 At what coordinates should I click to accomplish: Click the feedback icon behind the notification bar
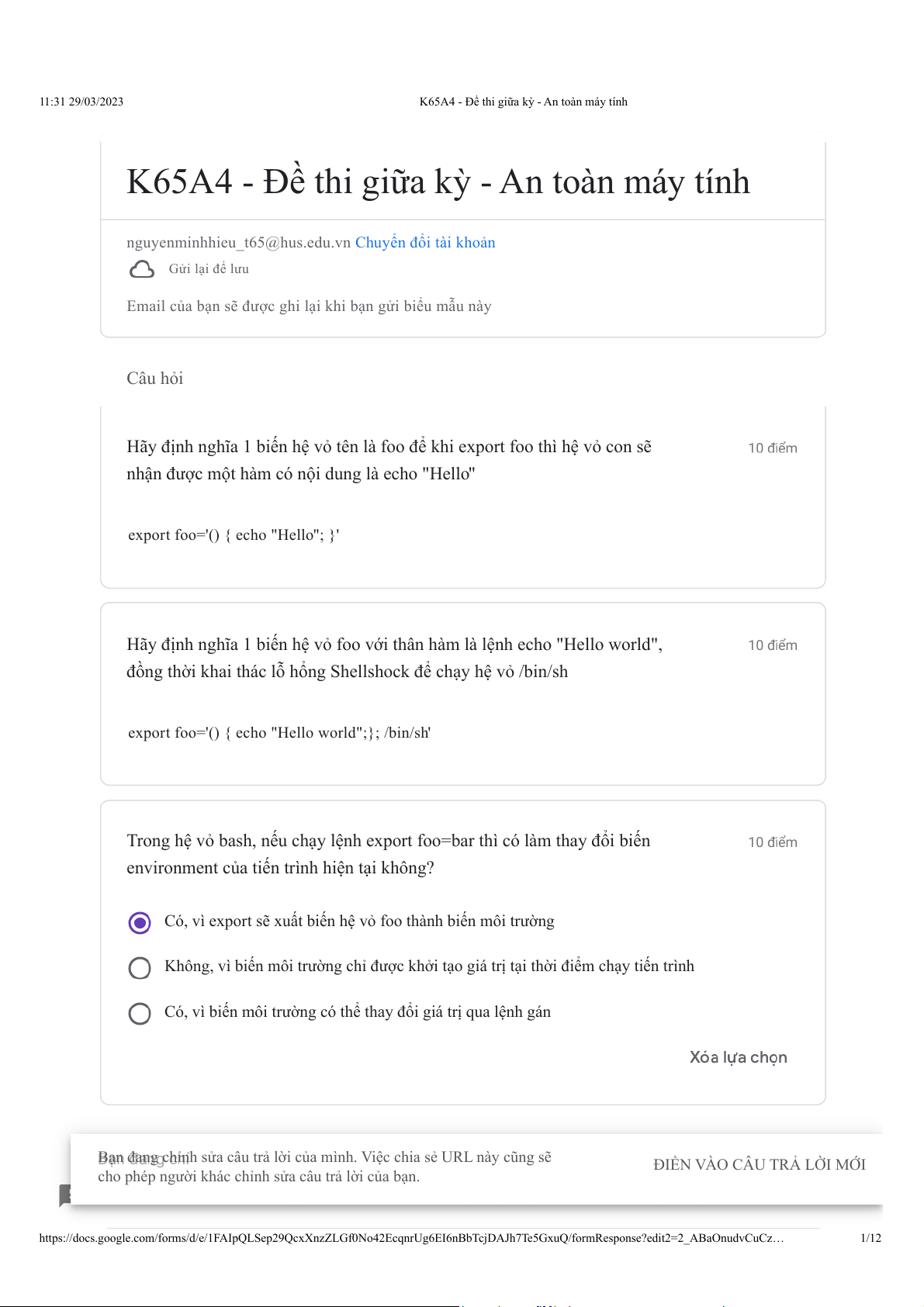pos(65,1195)
